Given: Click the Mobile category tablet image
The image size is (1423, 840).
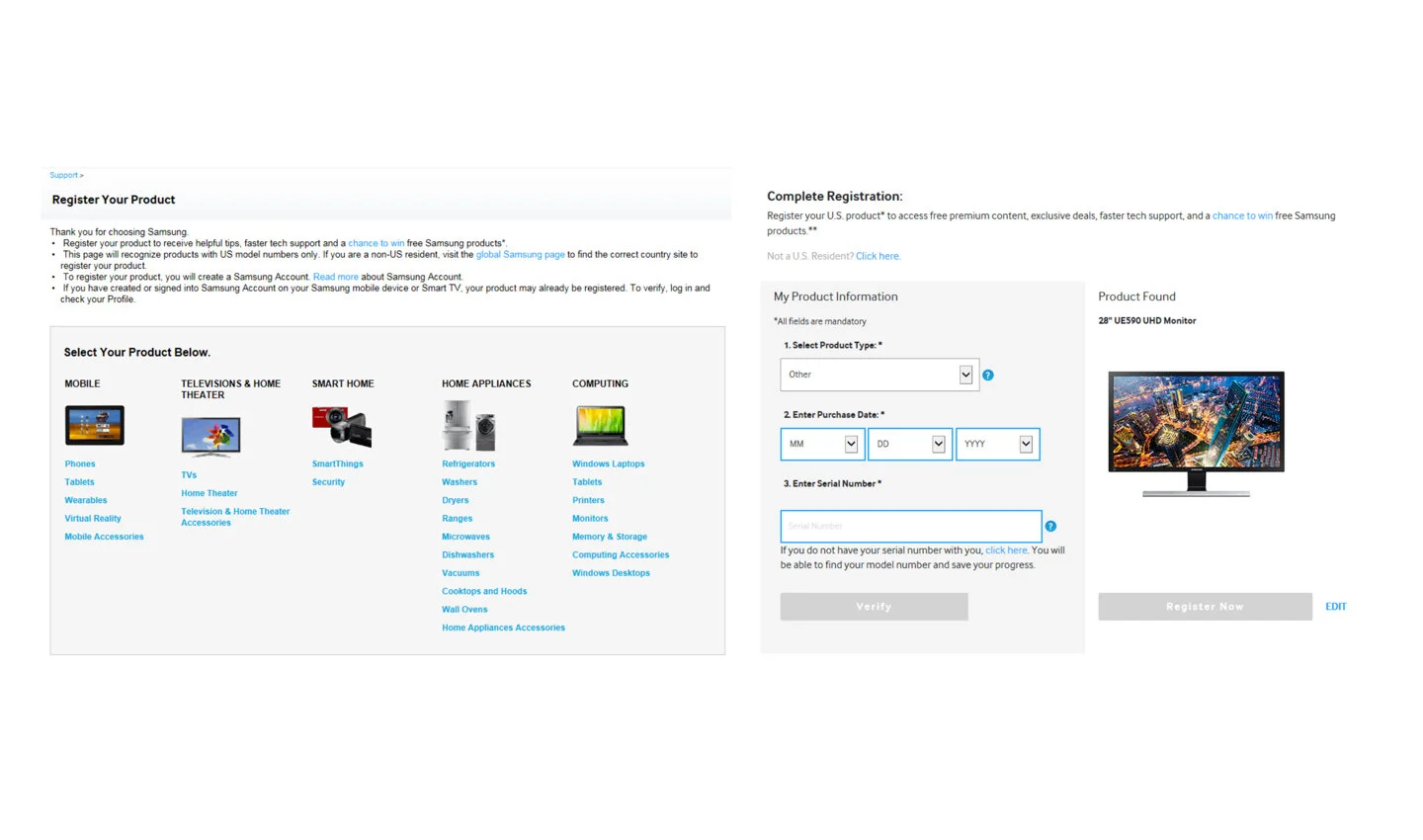Looking at the screenshot, I should 95,426.
